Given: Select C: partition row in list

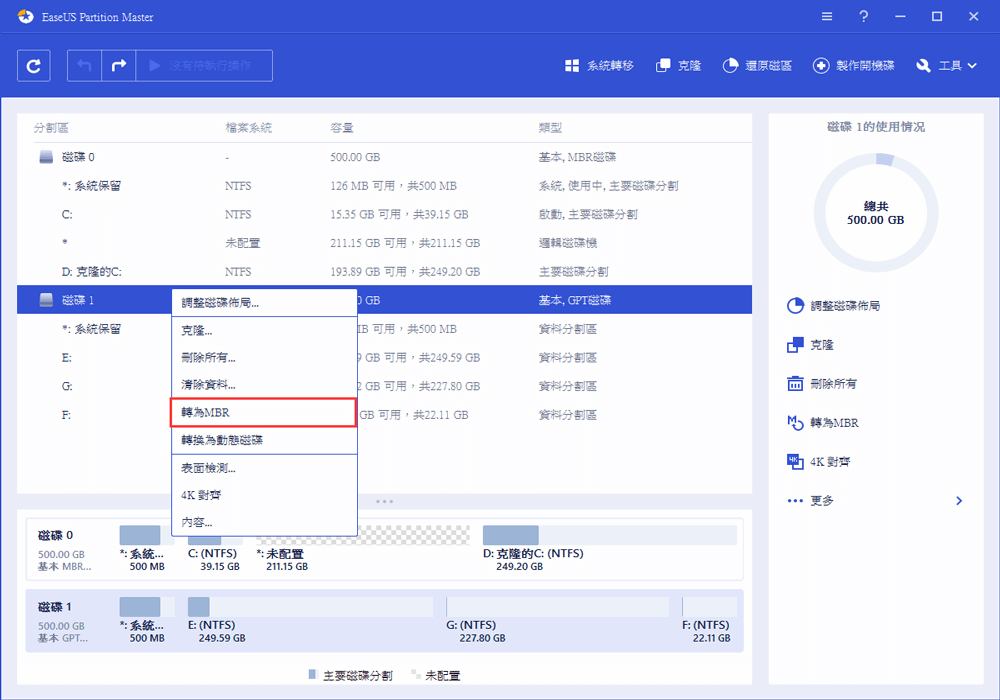Looking at the screenshot, I should click(384, 214).
